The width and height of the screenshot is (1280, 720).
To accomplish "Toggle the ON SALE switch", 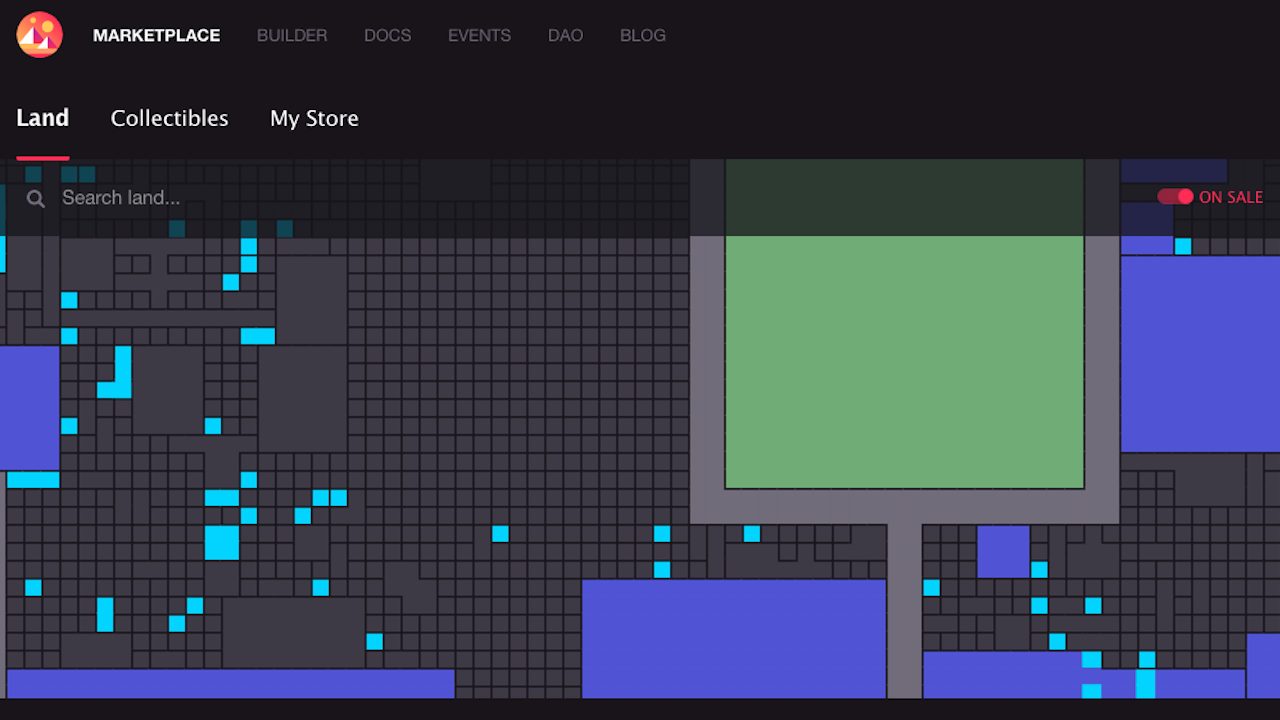I will click(x=1176, y=197).
